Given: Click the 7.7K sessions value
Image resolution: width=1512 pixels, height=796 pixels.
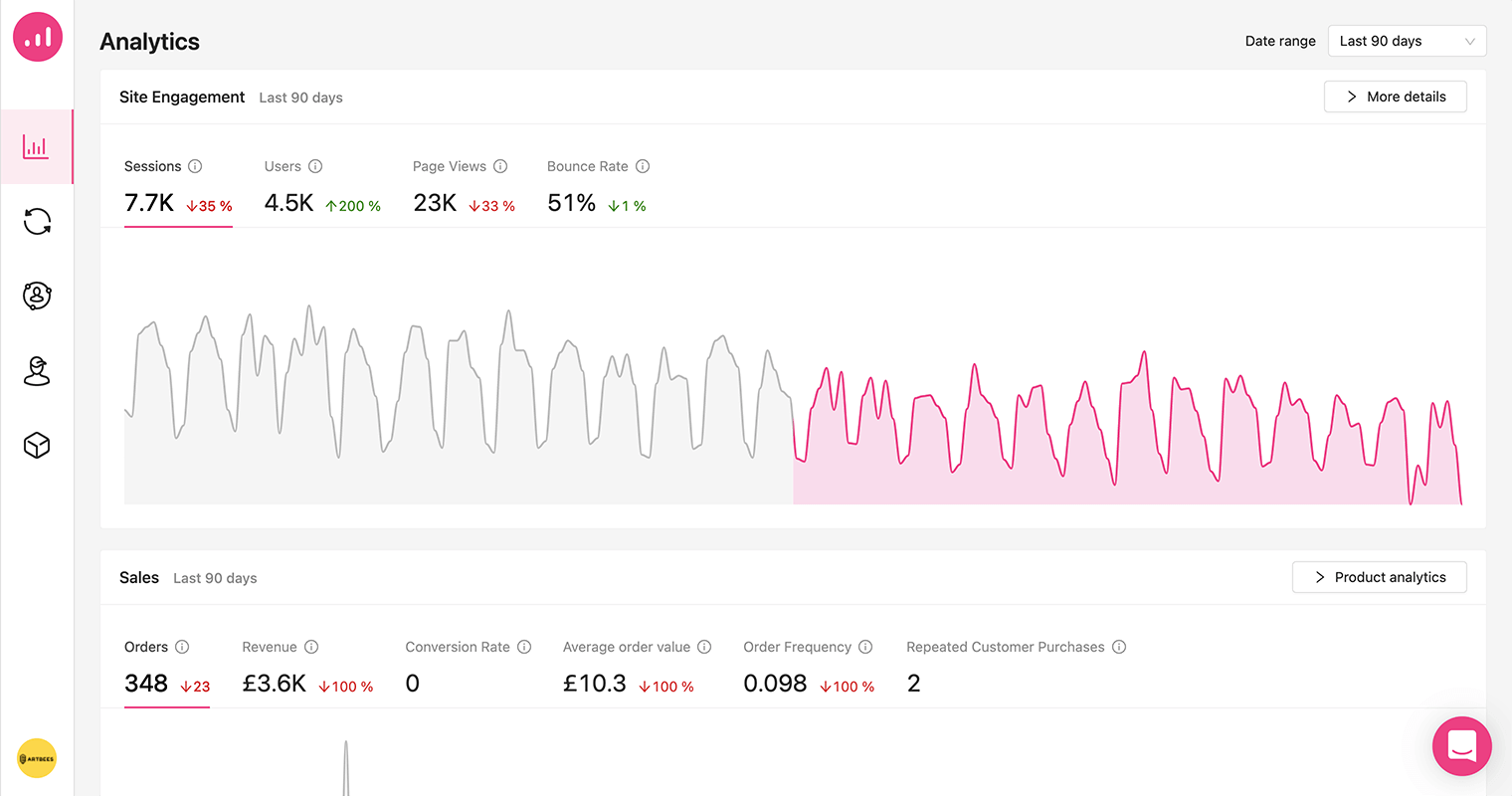Looking at the screenshot, I should pos(149,203).
